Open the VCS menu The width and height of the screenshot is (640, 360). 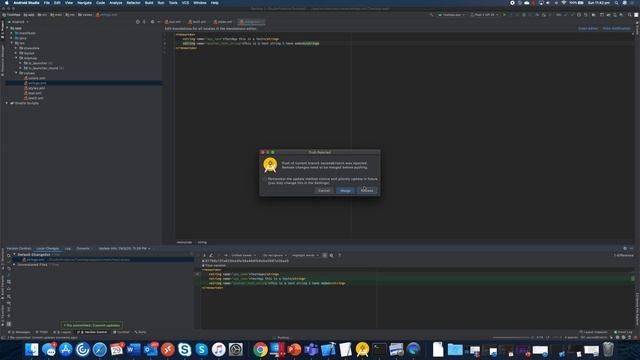pyautogui.click(x=185, y=3)
